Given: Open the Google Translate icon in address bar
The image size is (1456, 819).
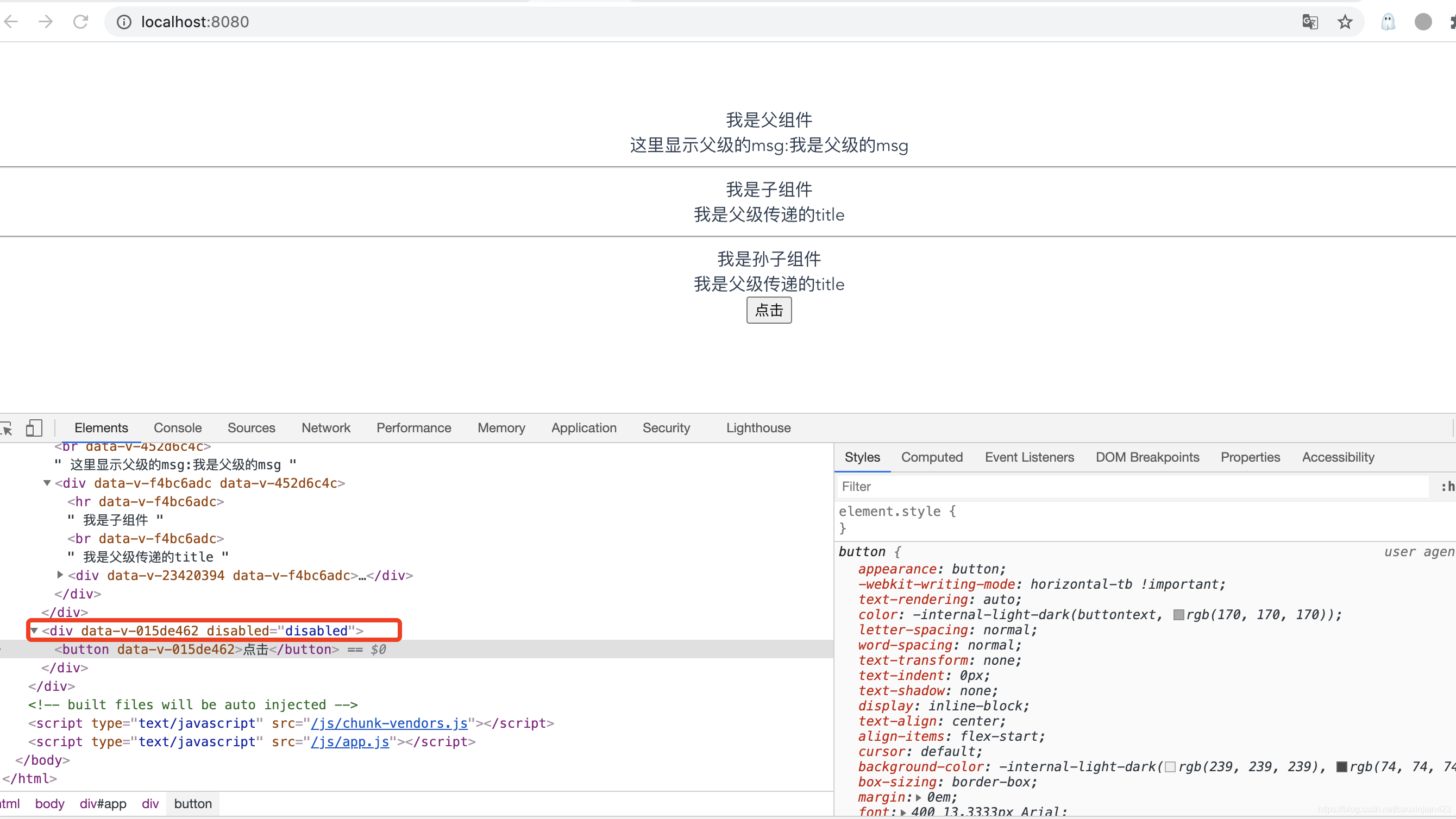Looking at the screenshot, I should (1310, 22).
